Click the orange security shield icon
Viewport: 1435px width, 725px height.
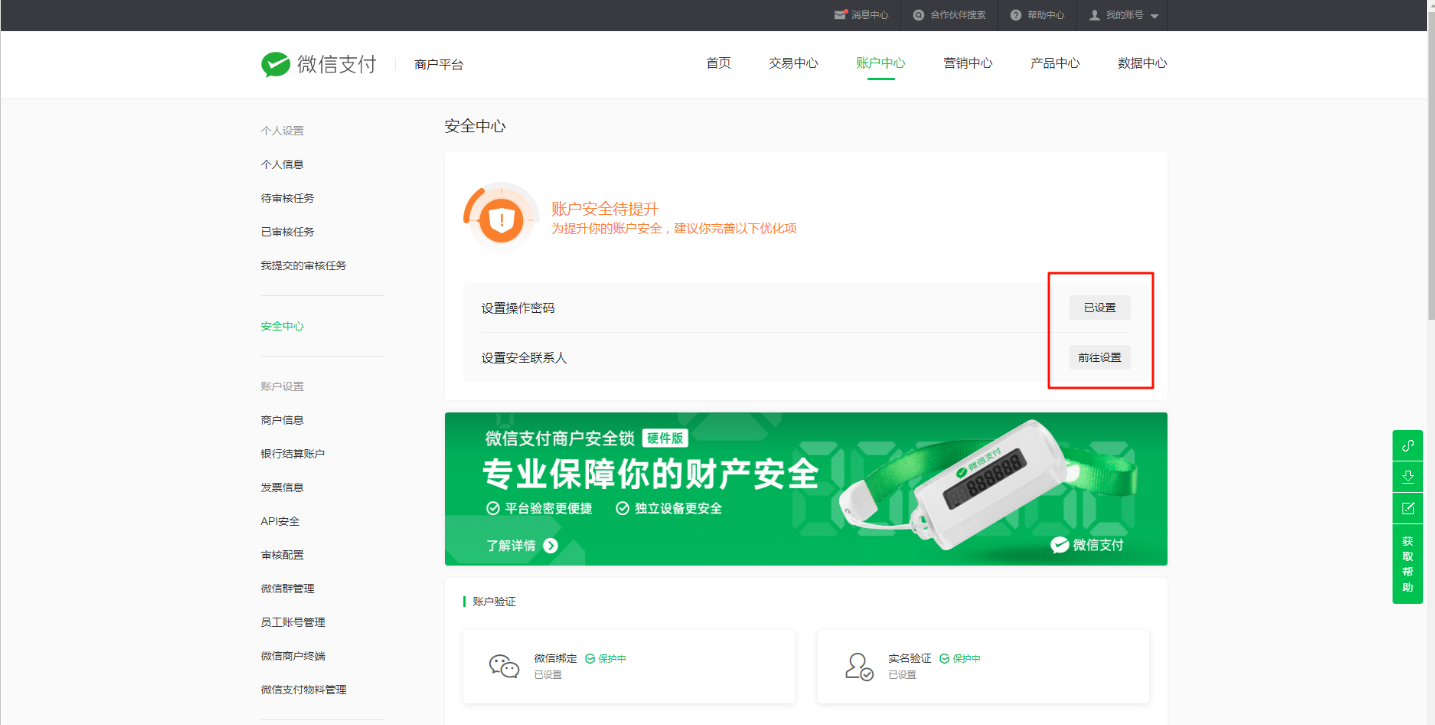click(x=501, y=219)
